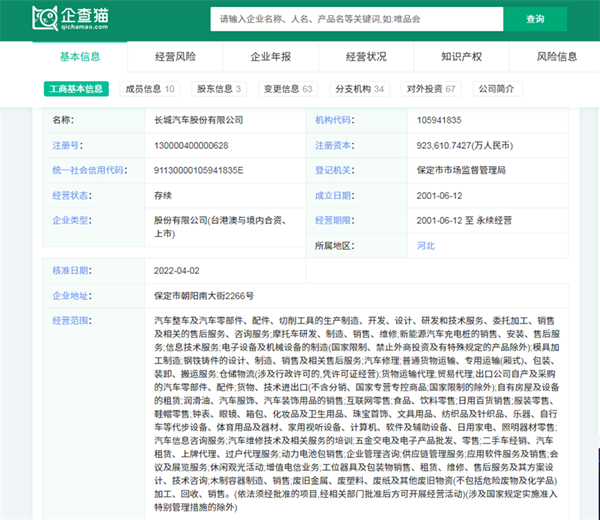Image resolution: width=600 pixels, height=520 pixels.
Task: Show 成员信息 section with 10 entries
Action: pos(149,89)
